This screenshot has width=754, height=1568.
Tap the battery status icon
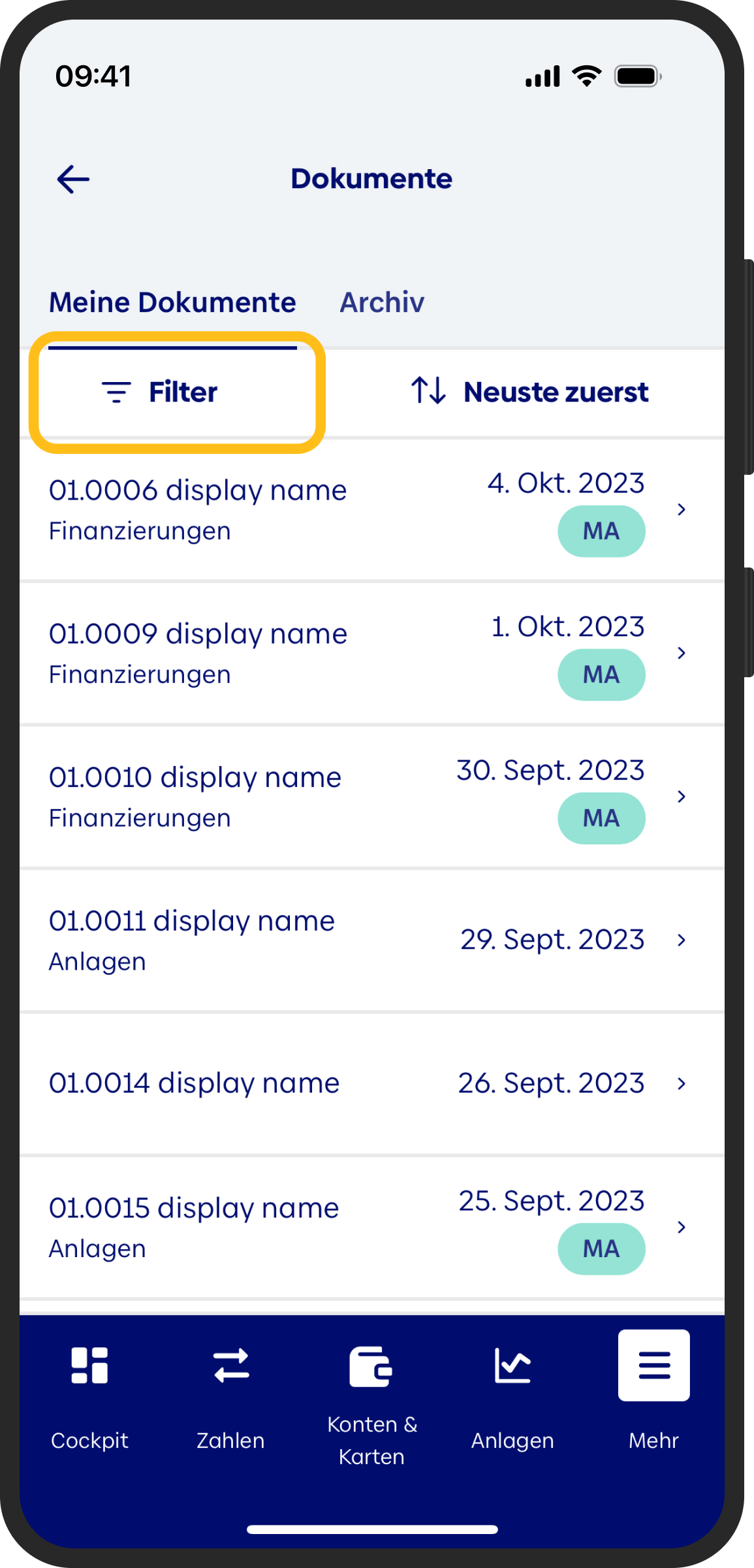pos(638,76)
